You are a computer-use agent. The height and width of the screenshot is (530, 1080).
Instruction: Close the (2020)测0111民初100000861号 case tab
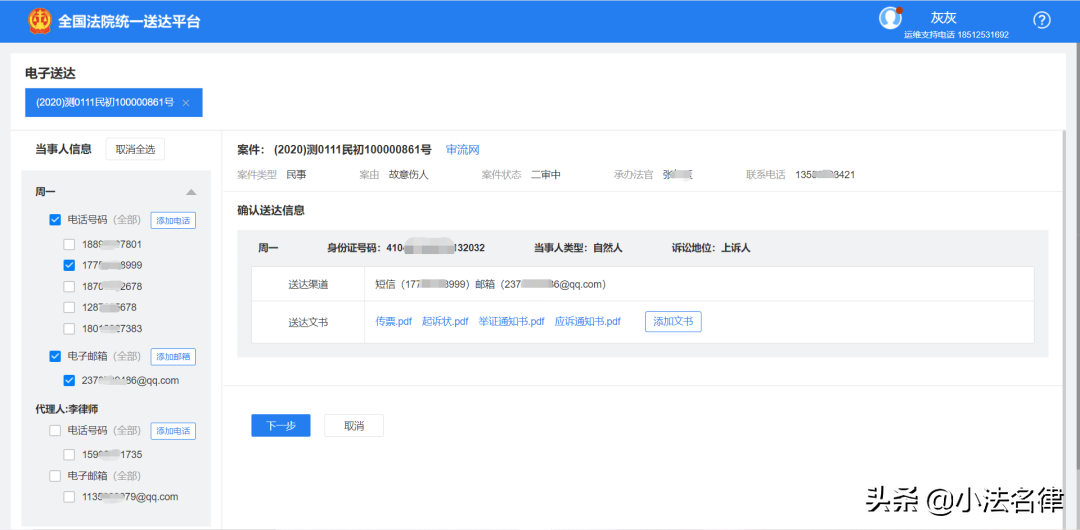tap(186, 103)
